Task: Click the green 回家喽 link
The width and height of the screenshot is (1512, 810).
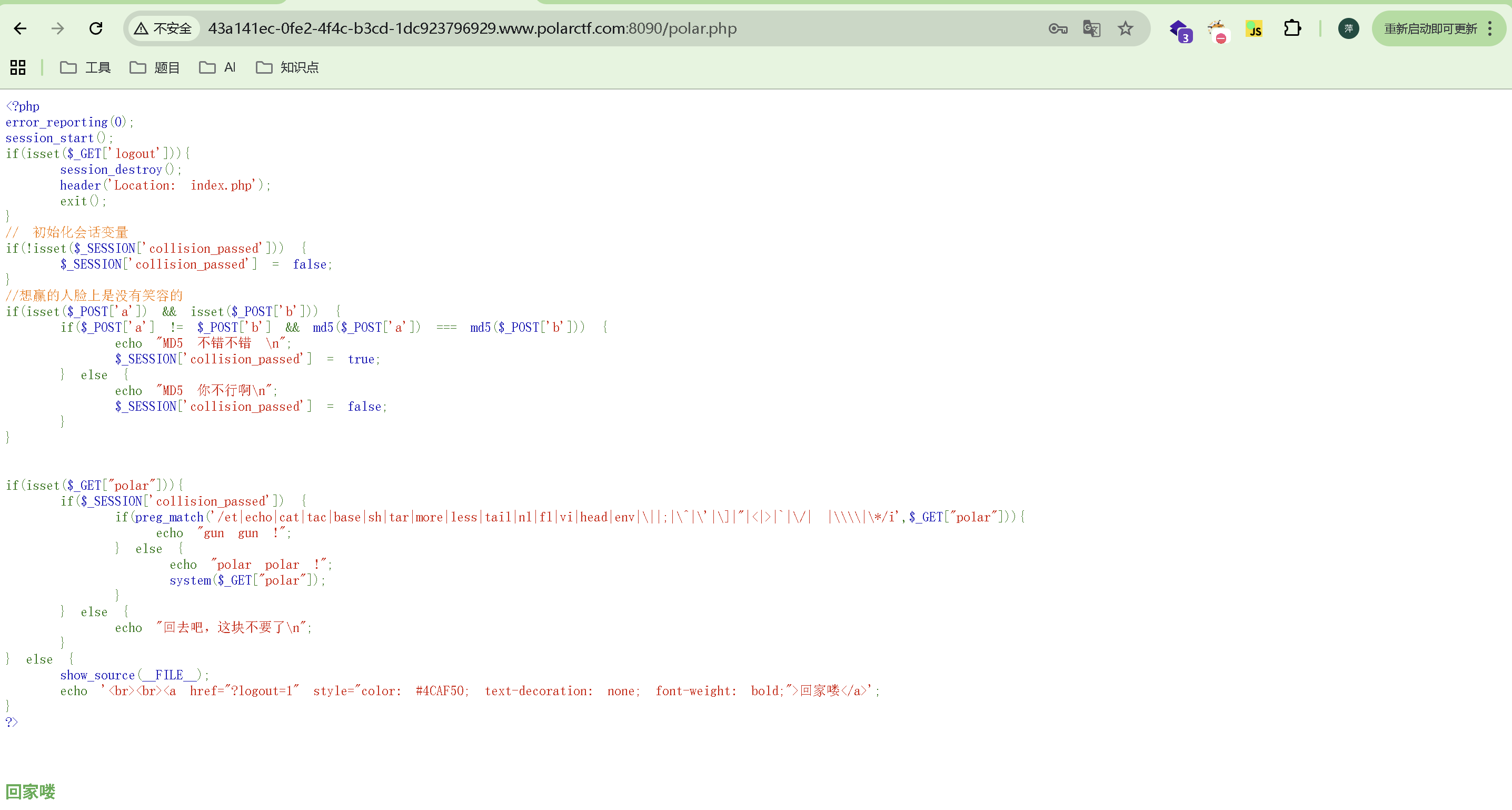Action: (31, 791)
